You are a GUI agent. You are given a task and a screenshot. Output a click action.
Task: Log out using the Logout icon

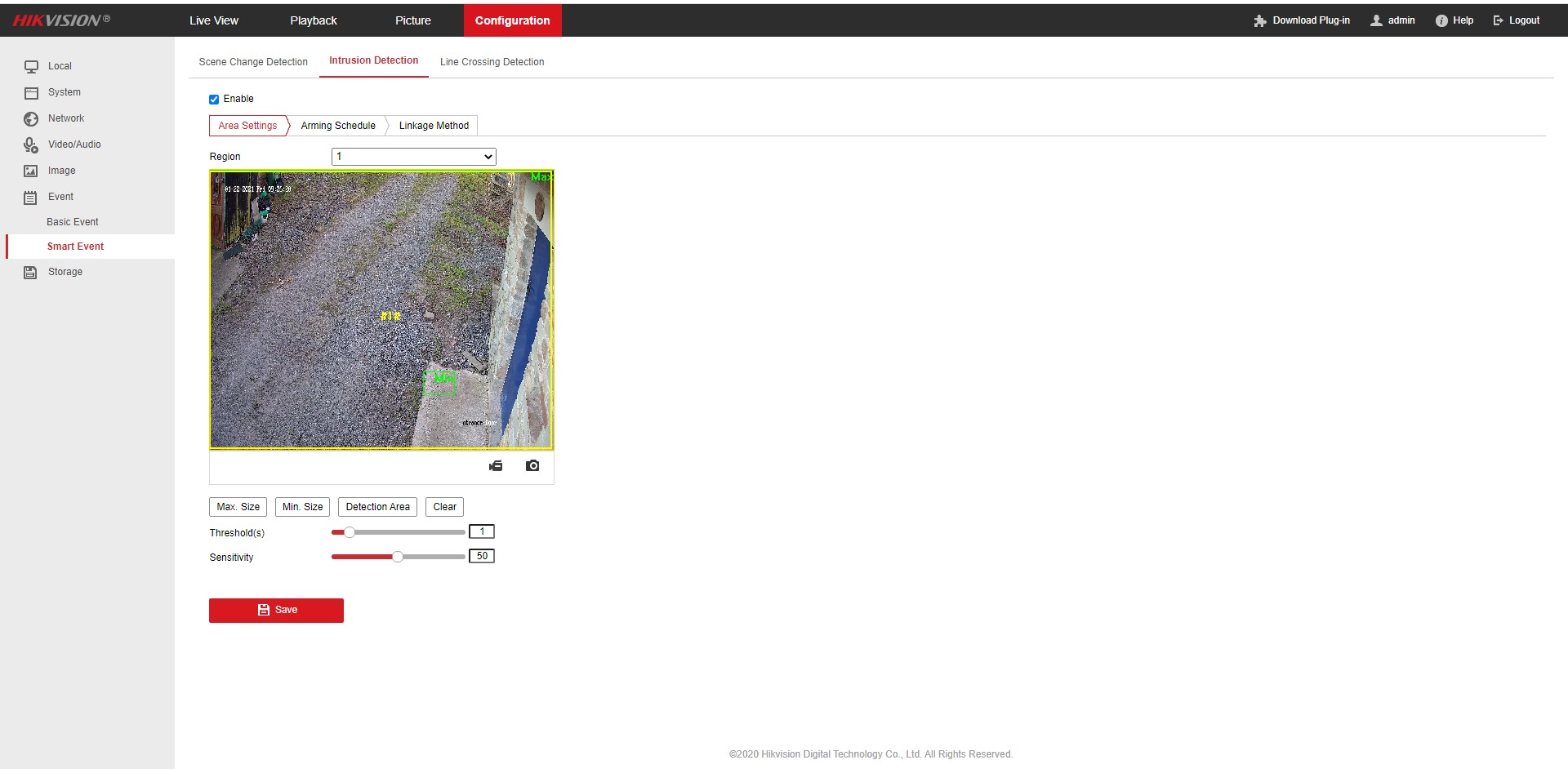click(x=1498, y=20)
